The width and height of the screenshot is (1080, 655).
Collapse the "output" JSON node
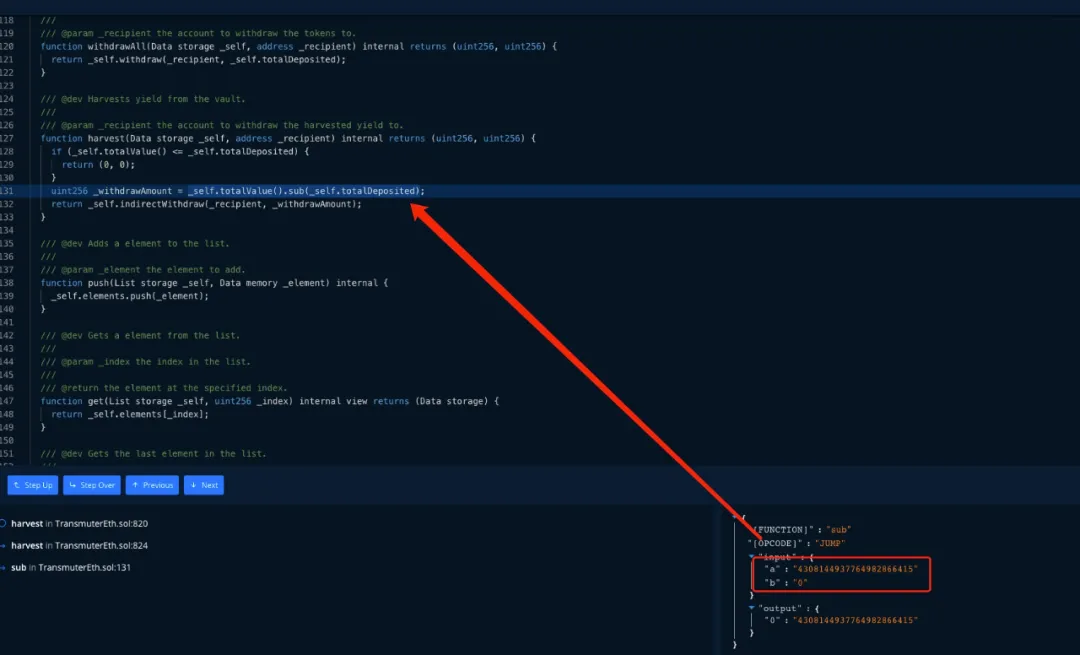752,608
